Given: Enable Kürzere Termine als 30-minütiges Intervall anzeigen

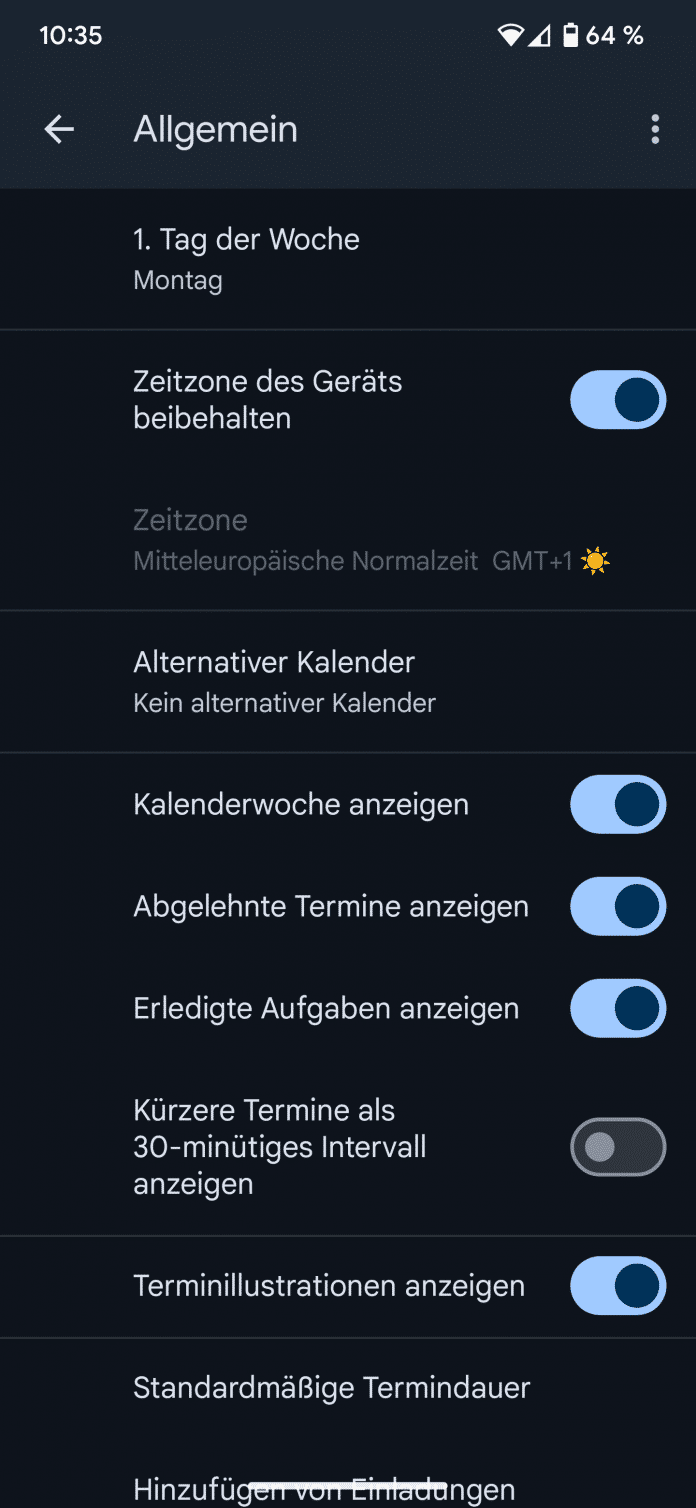Looking at the screenshot, I should tap(617, 1147).
